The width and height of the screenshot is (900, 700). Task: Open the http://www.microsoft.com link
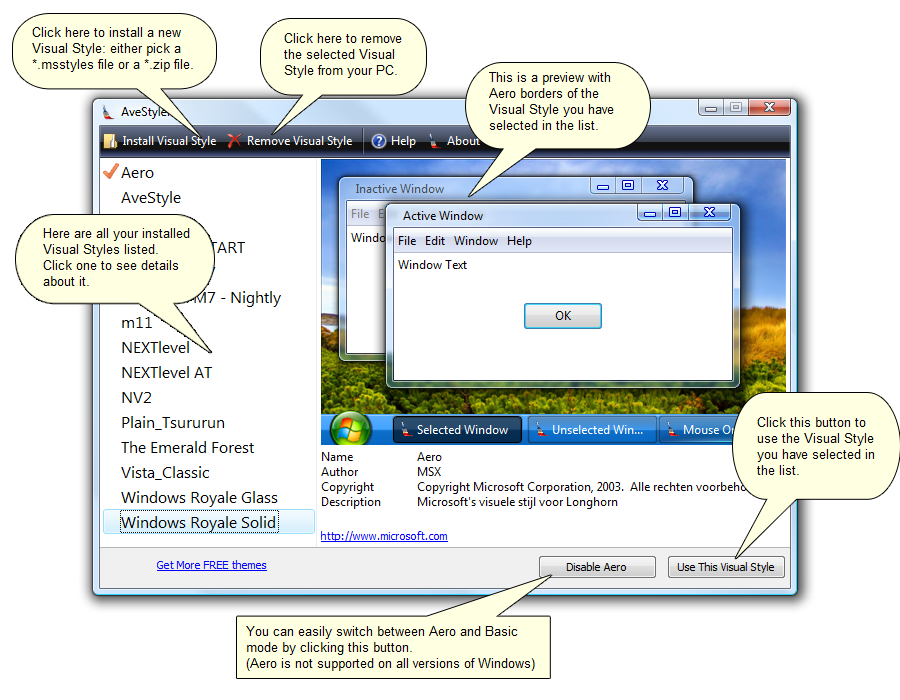click(383, 536)
